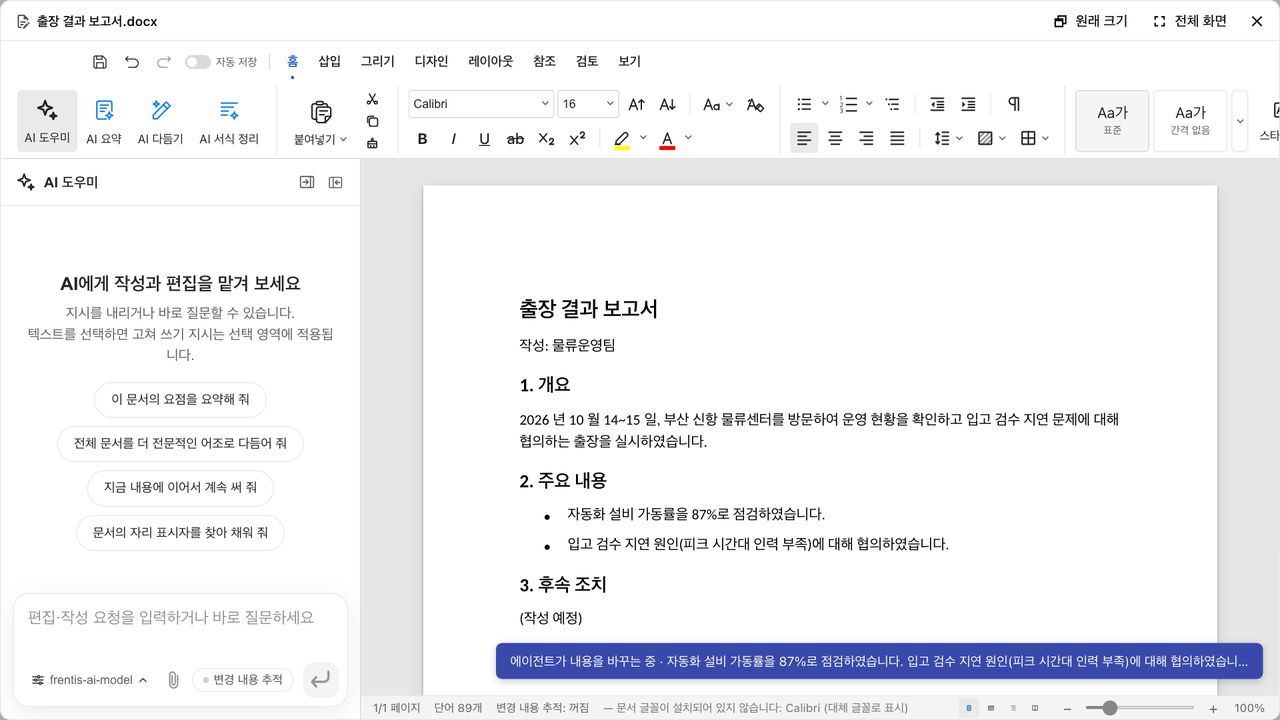Open the 디자인 ribbon tab
The height and width of the screenshot is (720, 1280).
pyautogui.click(x=432, y=61)
